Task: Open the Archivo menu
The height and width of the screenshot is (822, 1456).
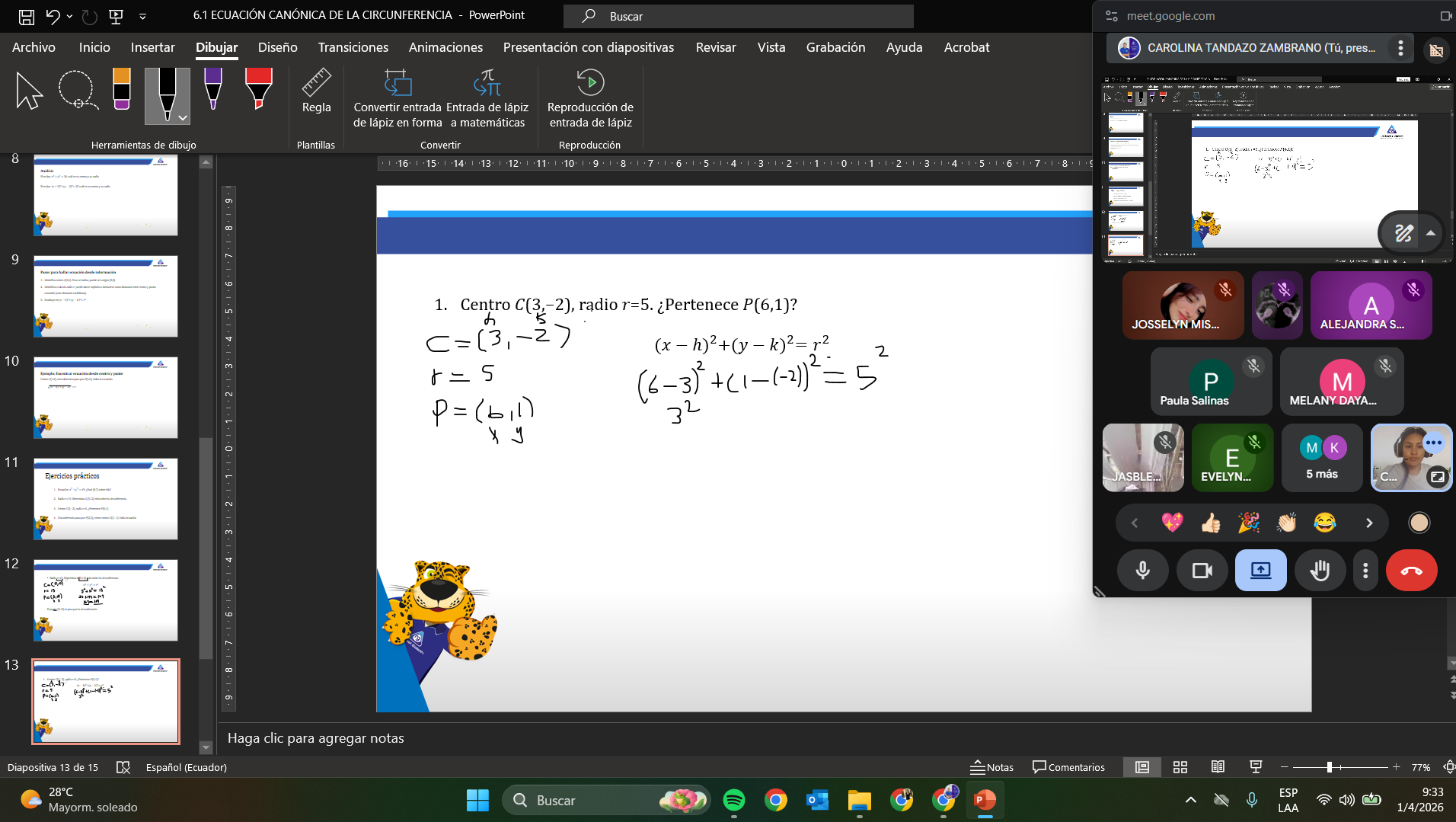Action: click(34, 47)
